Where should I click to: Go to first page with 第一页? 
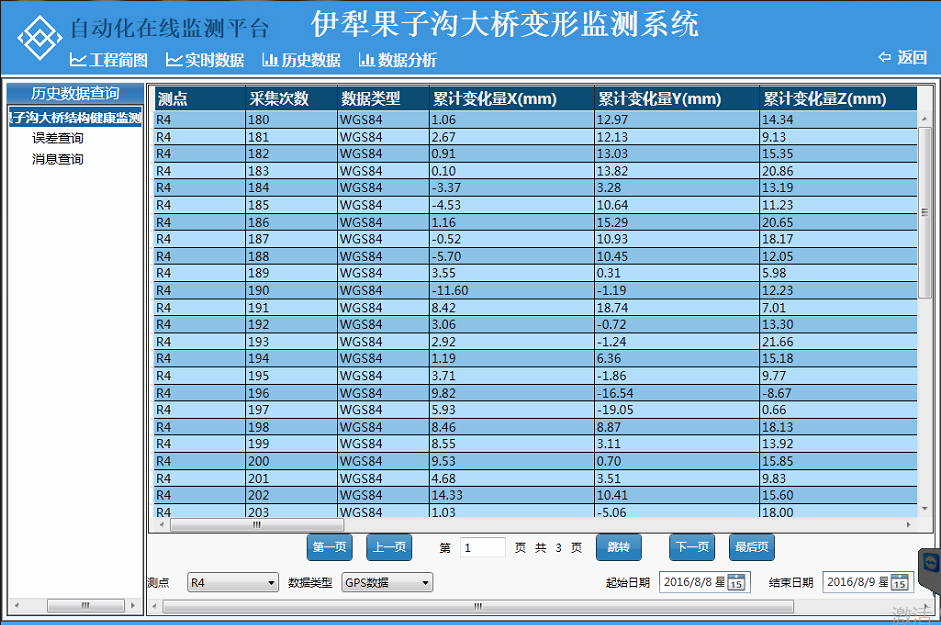[329, 547]
